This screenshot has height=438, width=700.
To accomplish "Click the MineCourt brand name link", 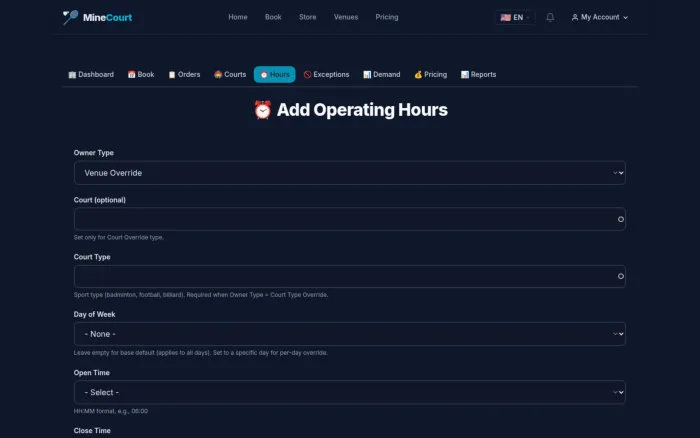I will (107, 17).
